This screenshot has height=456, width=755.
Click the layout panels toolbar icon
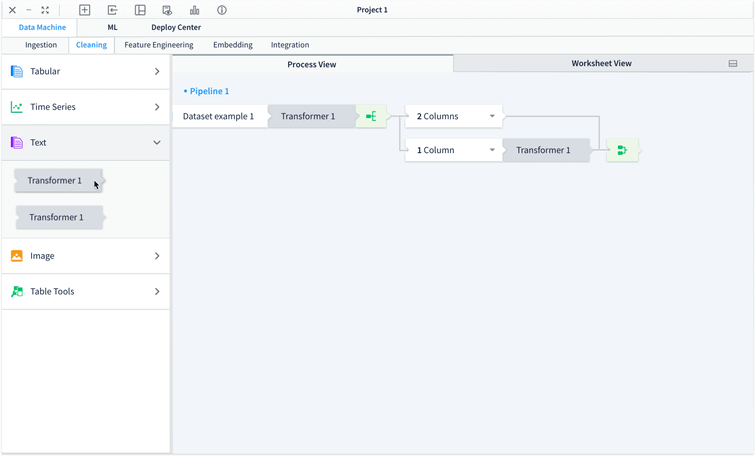140,10
